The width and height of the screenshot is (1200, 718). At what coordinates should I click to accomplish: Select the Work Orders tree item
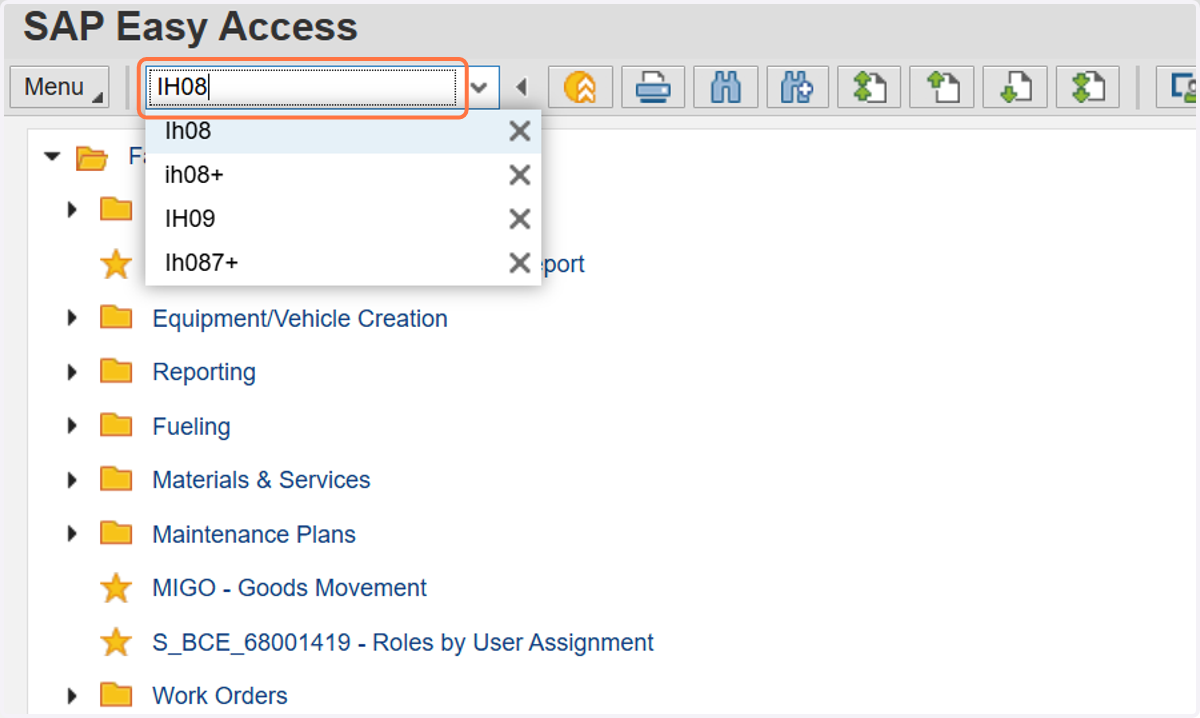click(x=220, y=695)
